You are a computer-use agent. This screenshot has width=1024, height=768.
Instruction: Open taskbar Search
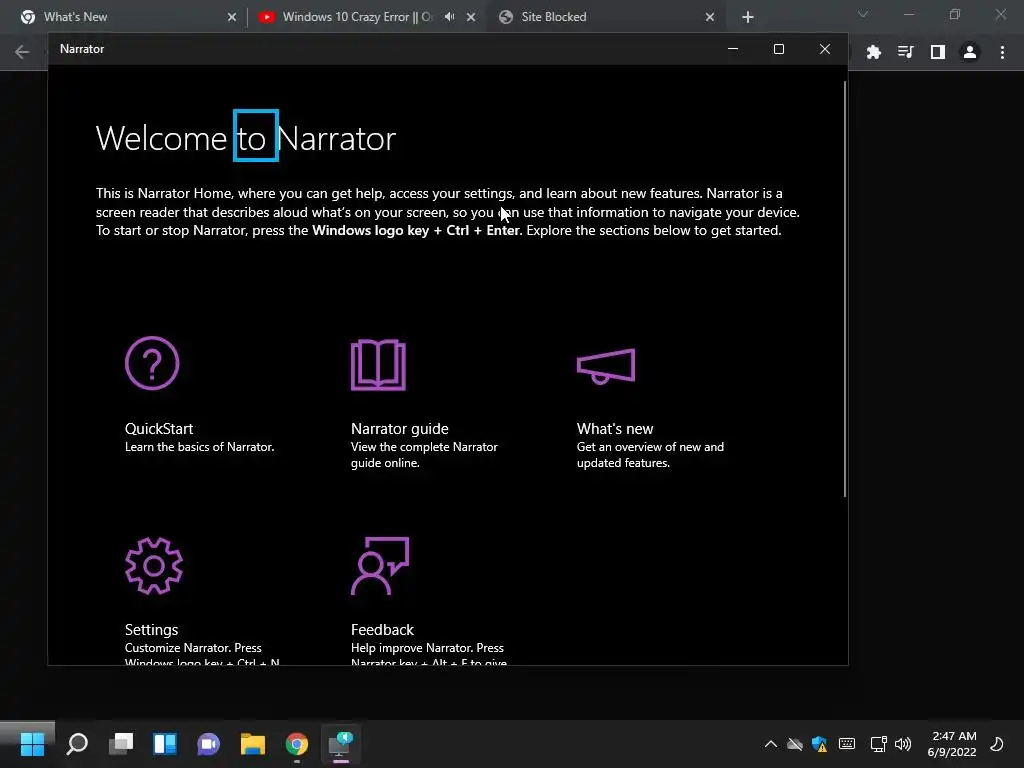click(x=77, y=744)
